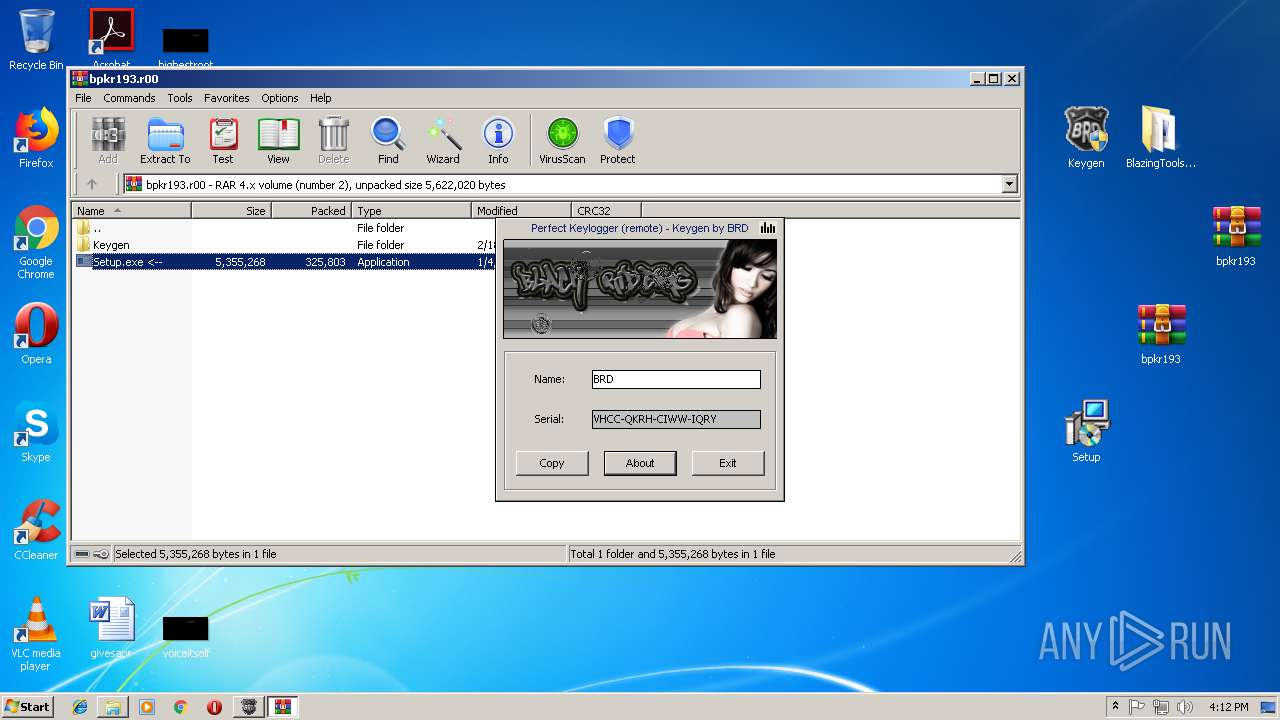Launch the Wizard tool
Viewport: 1280px width, 720px height.
pyautogui.click(x=443, y=141)
